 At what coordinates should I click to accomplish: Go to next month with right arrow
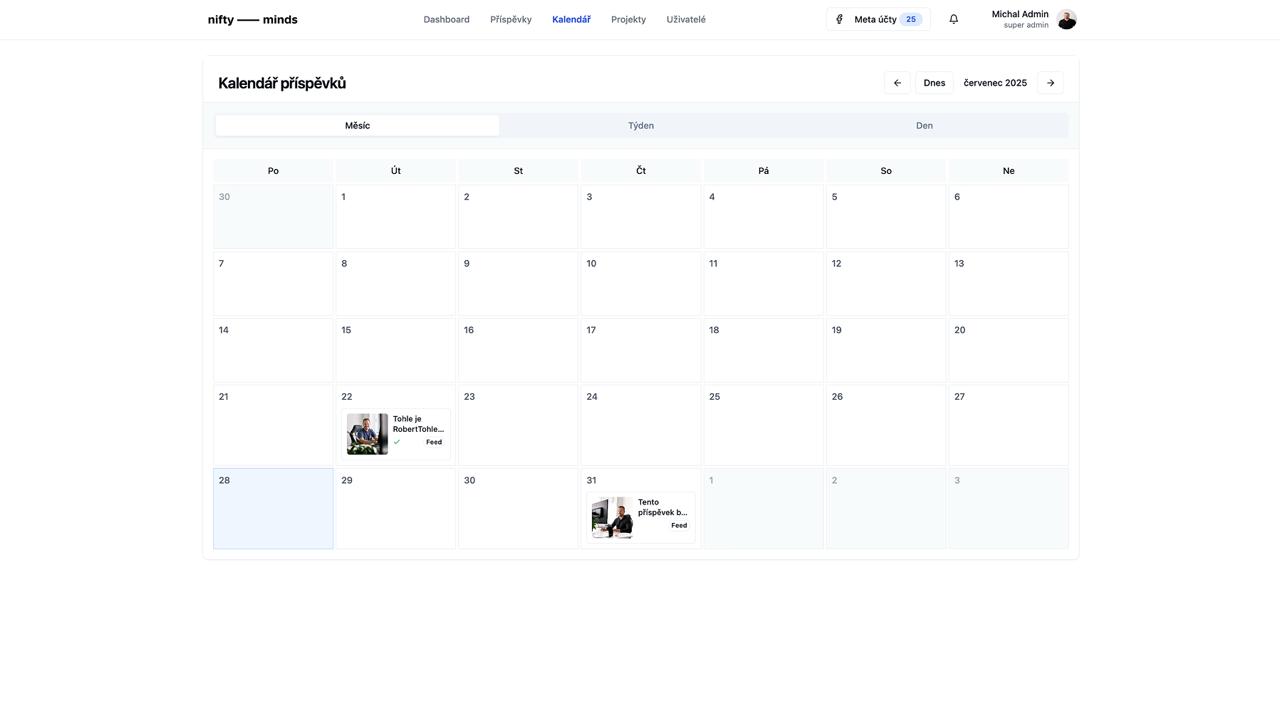pos(1050,83)
